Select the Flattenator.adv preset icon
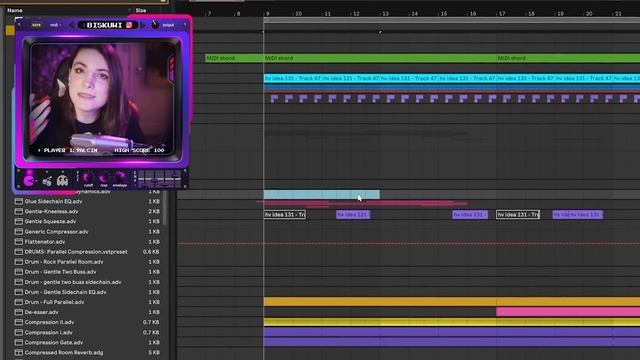 point(18,242)
